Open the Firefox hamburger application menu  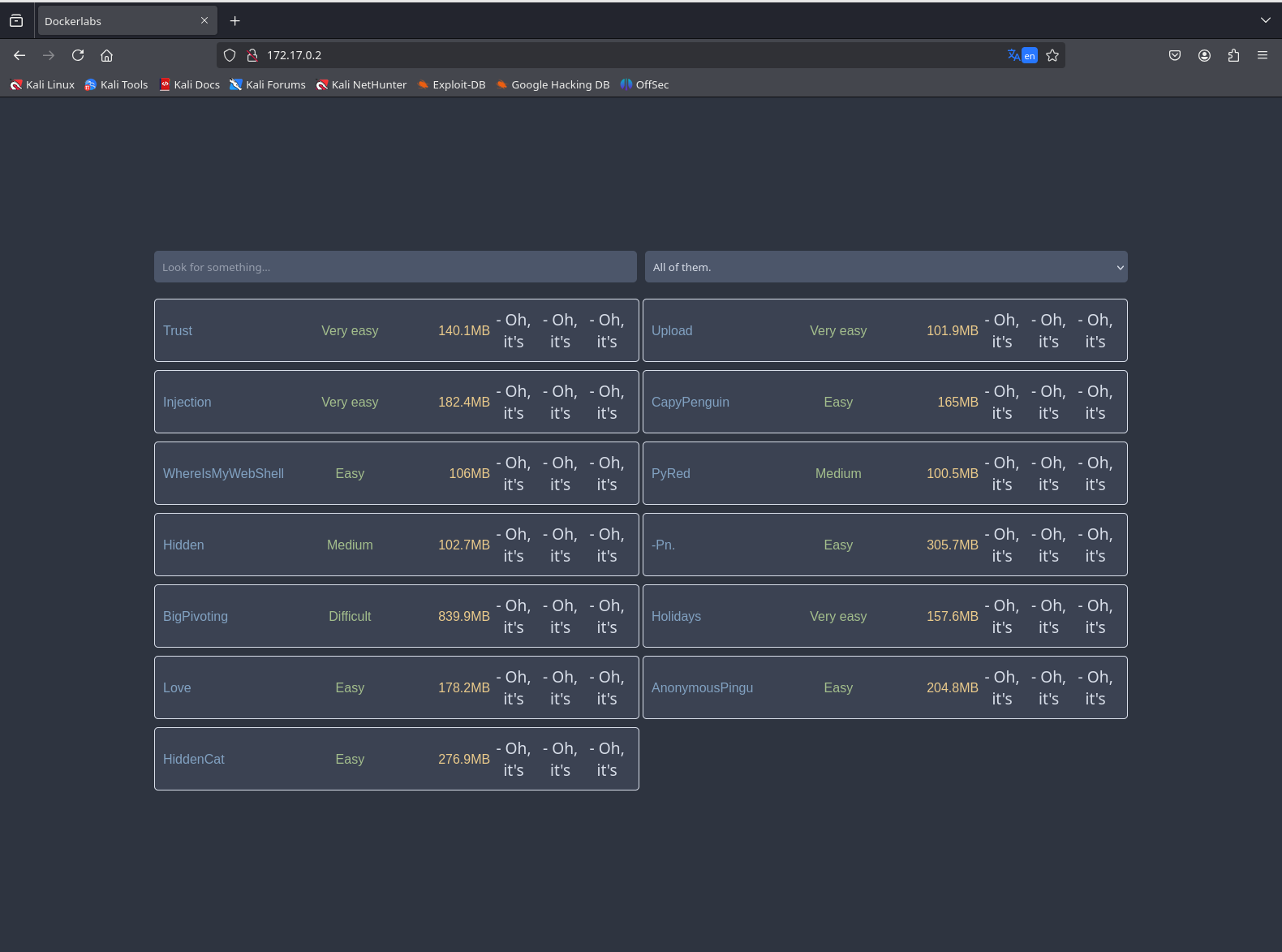(1262, 55)
